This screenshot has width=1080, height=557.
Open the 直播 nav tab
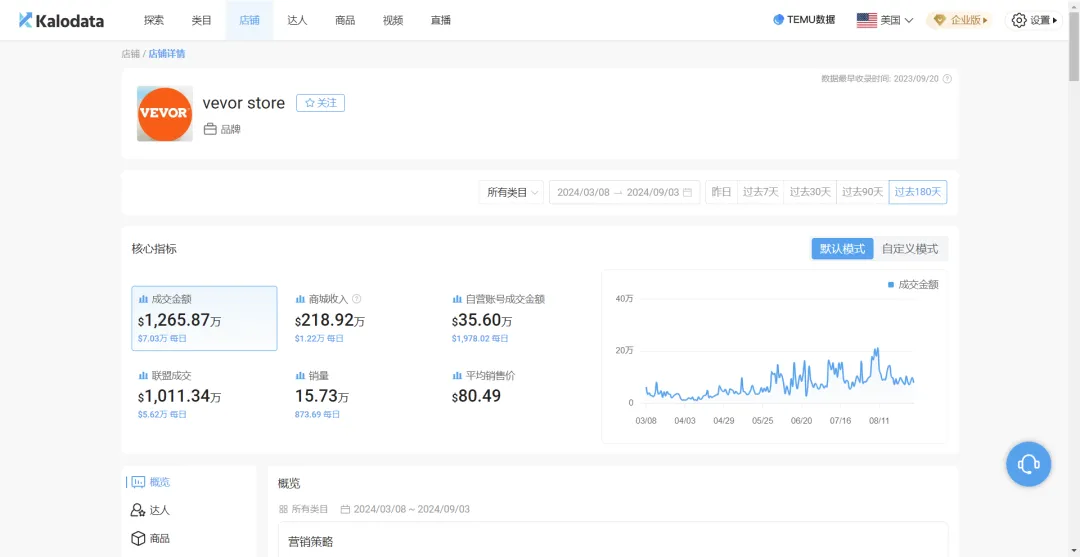(x=441, y=20)
